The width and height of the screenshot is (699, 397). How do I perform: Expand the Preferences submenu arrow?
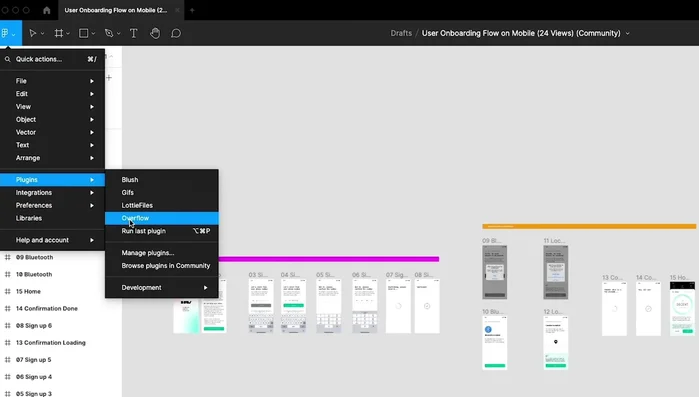click(92, 205)
